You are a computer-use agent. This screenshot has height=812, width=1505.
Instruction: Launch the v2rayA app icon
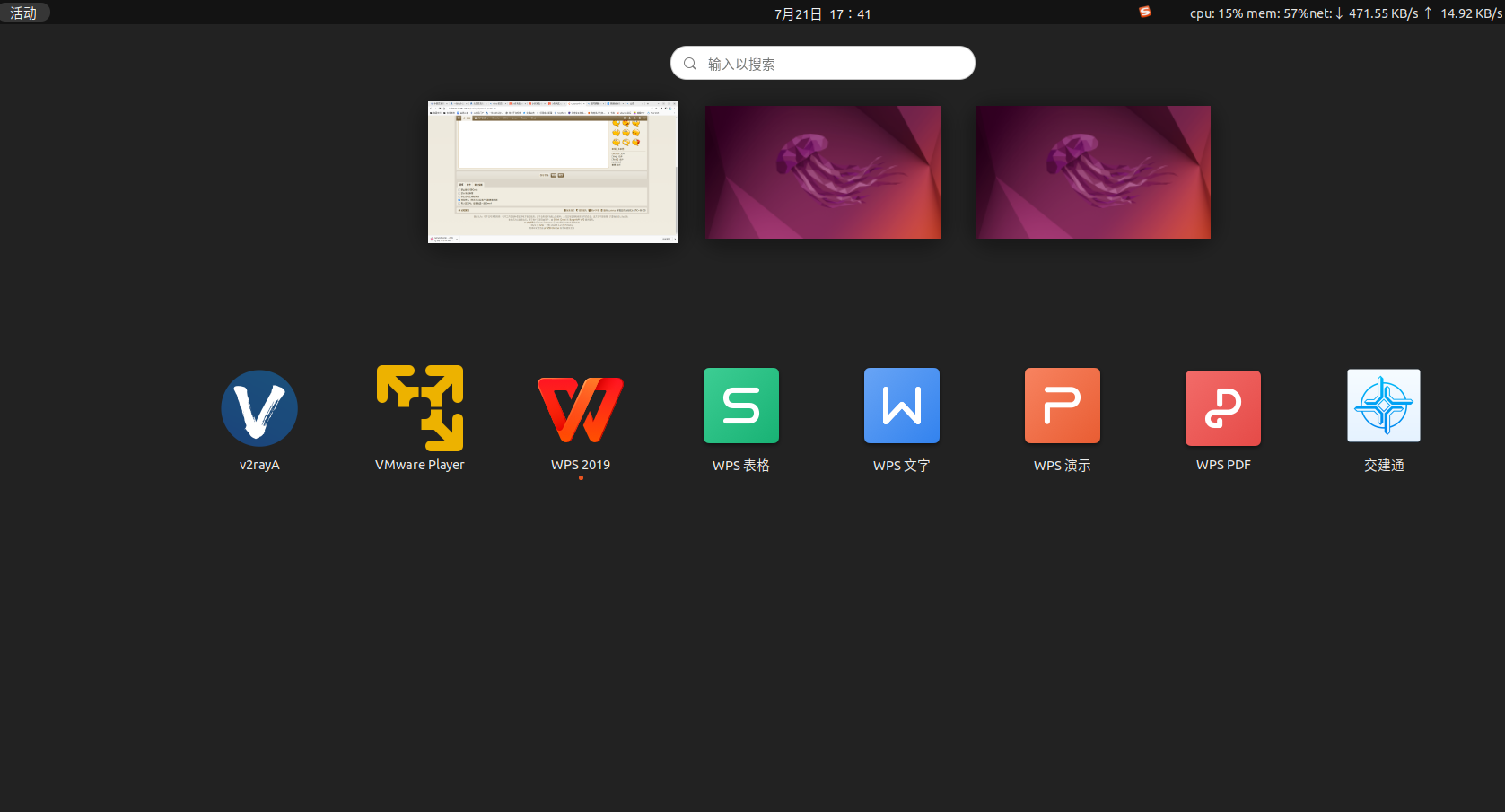click(259, 408)
